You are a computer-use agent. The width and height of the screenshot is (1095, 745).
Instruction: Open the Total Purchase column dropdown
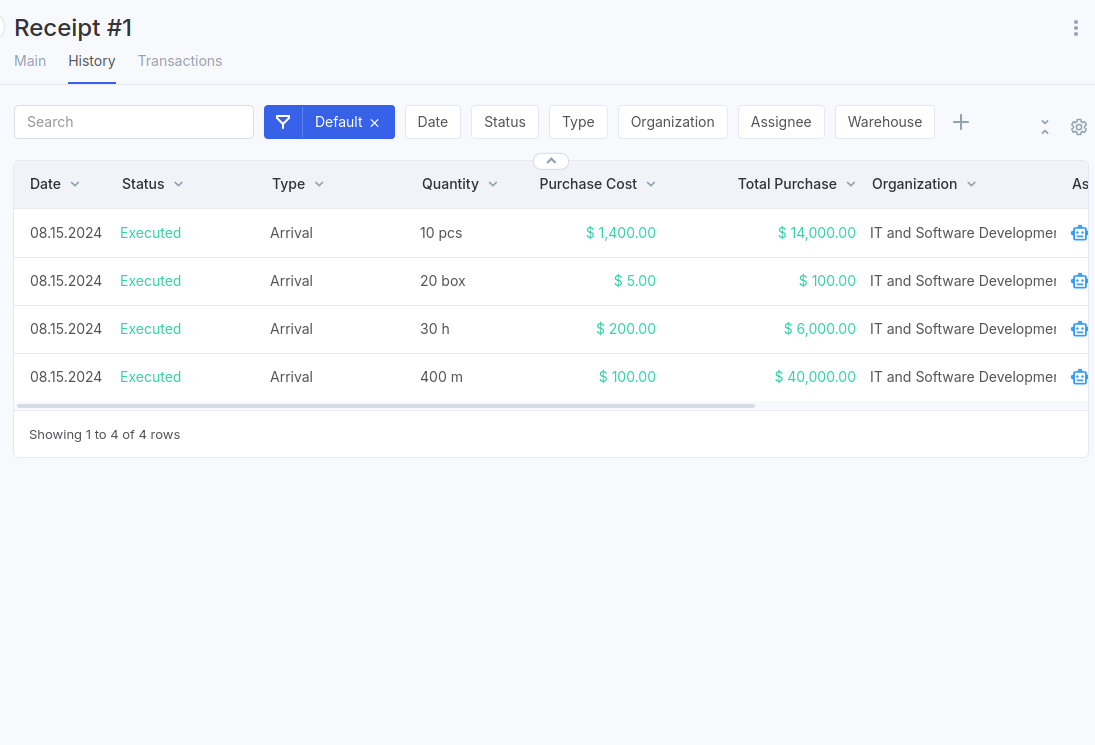pos(851,184)
